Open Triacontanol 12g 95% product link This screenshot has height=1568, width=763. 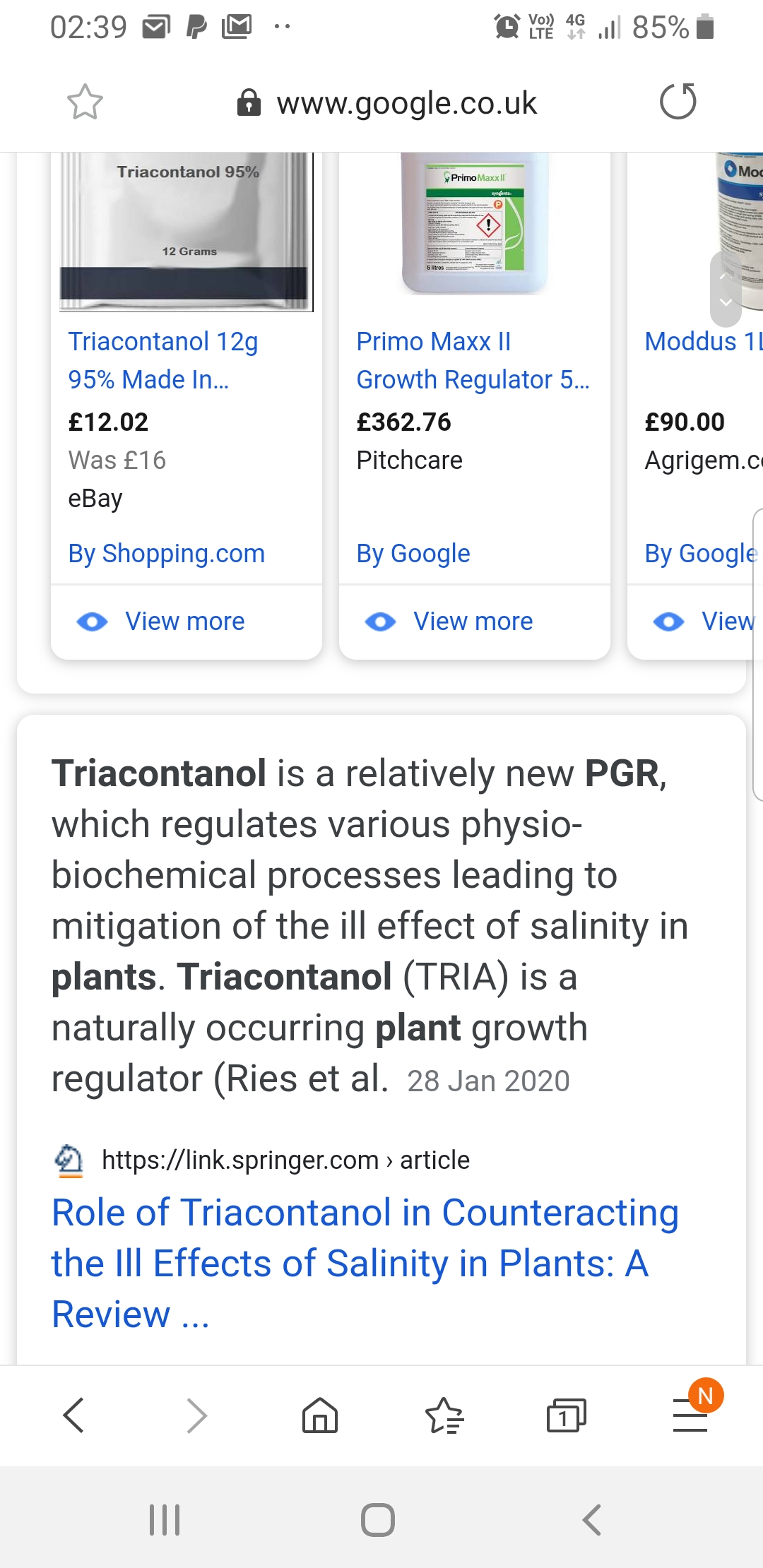pyautogui.click(x=163, y=360)
